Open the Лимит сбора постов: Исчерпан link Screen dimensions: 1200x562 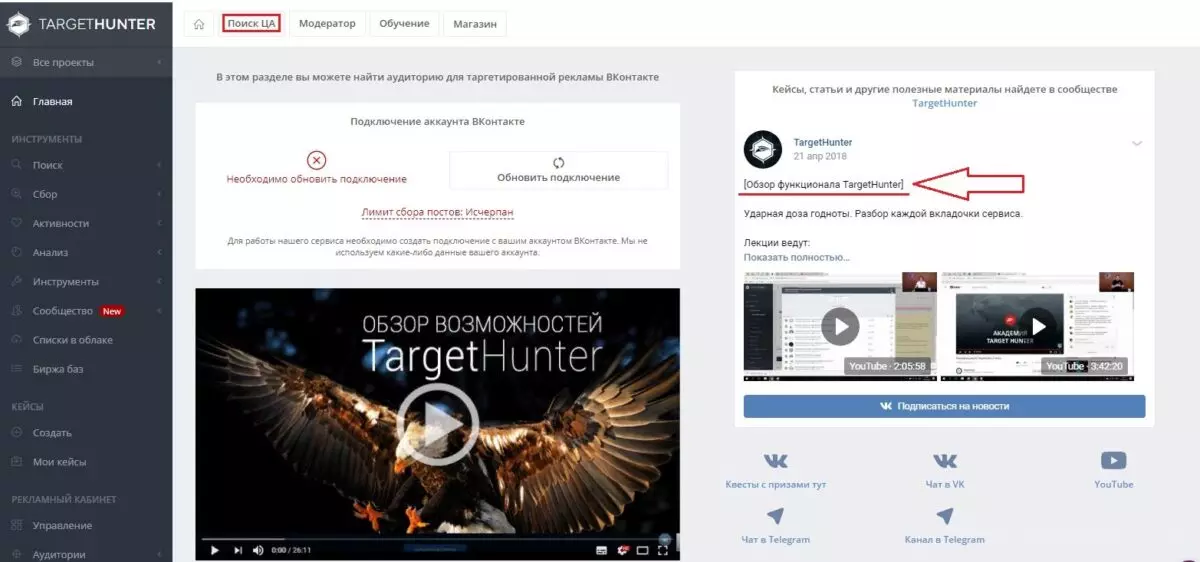pos(437,212)
